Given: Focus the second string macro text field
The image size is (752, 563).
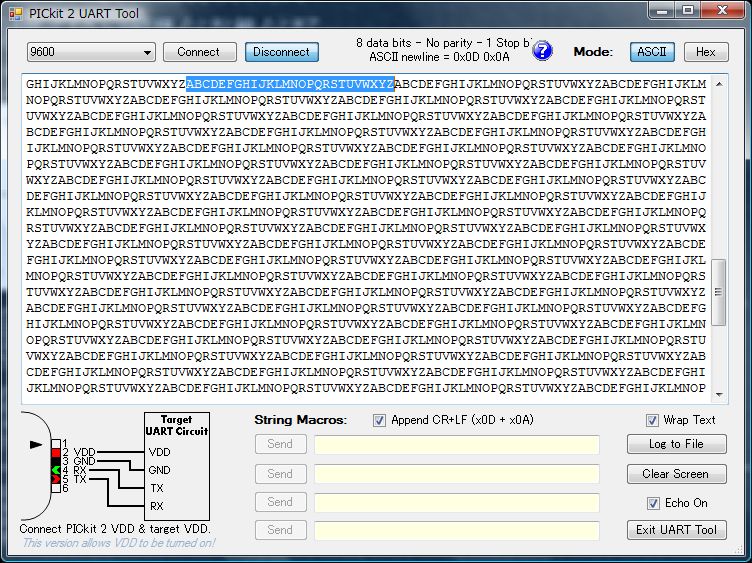Looking at the screenshot, I should click(457, 474).
